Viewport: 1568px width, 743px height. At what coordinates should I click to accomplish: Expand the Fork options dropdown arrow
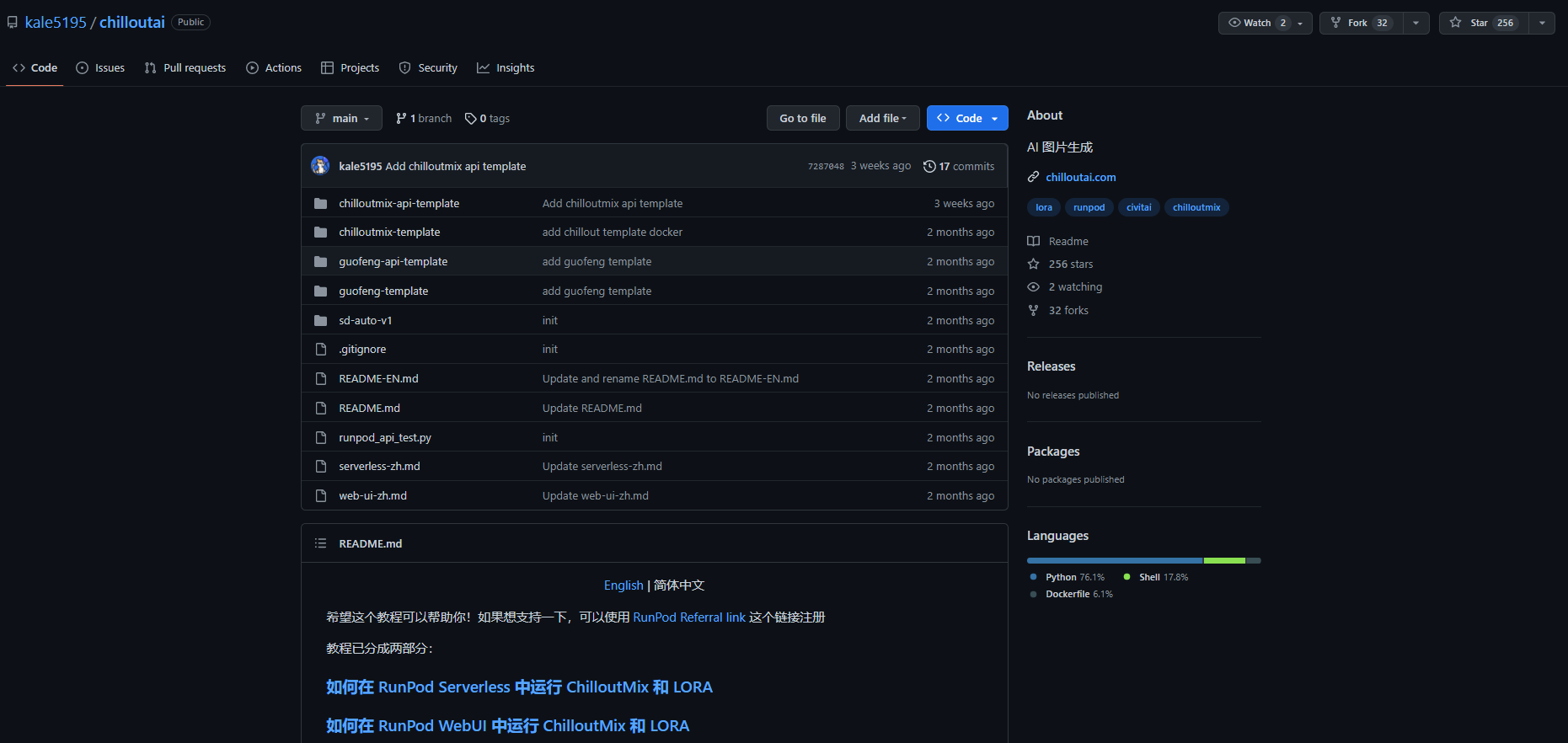[1415, 23]
